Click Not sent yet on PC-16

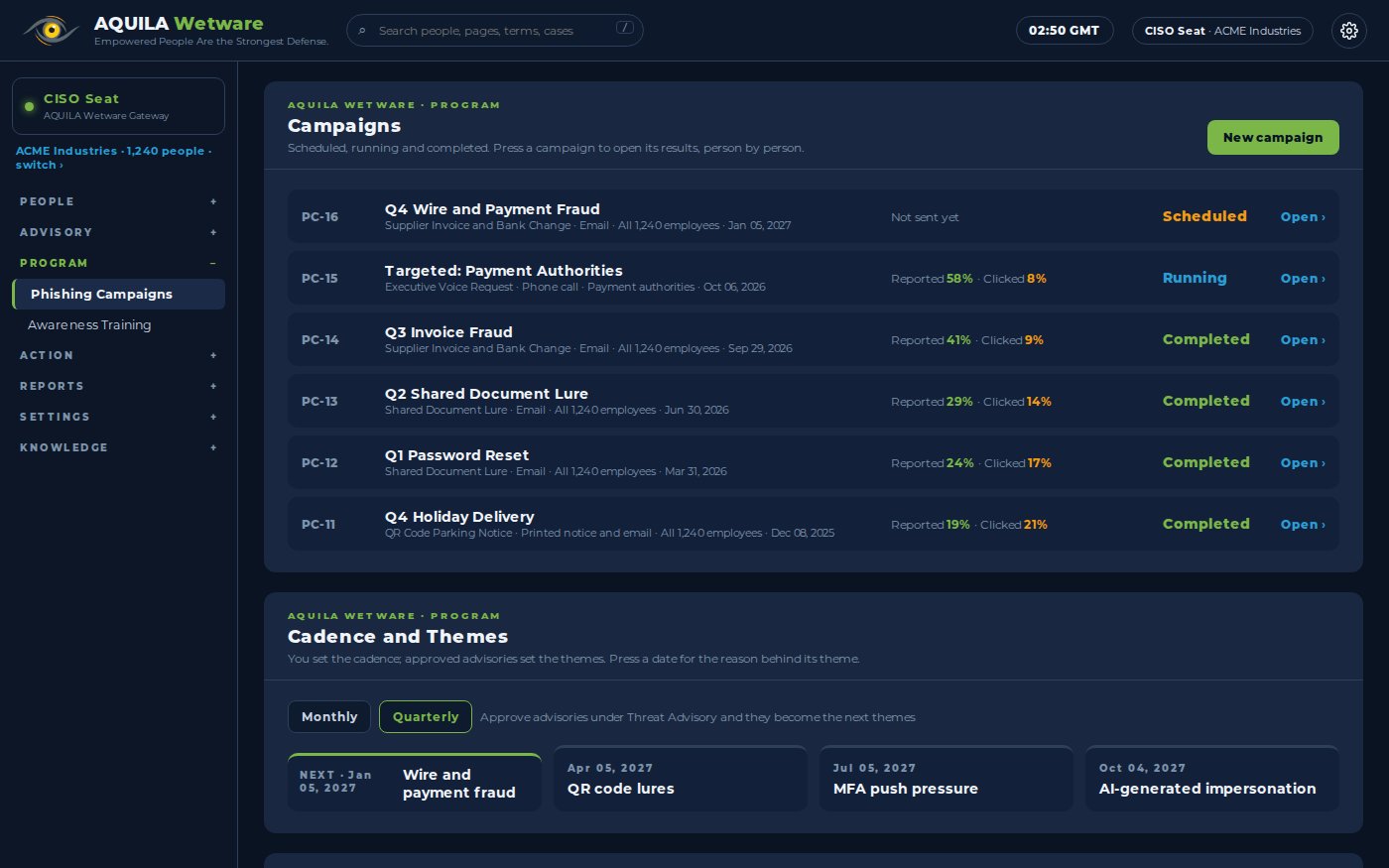pos(925,217)
